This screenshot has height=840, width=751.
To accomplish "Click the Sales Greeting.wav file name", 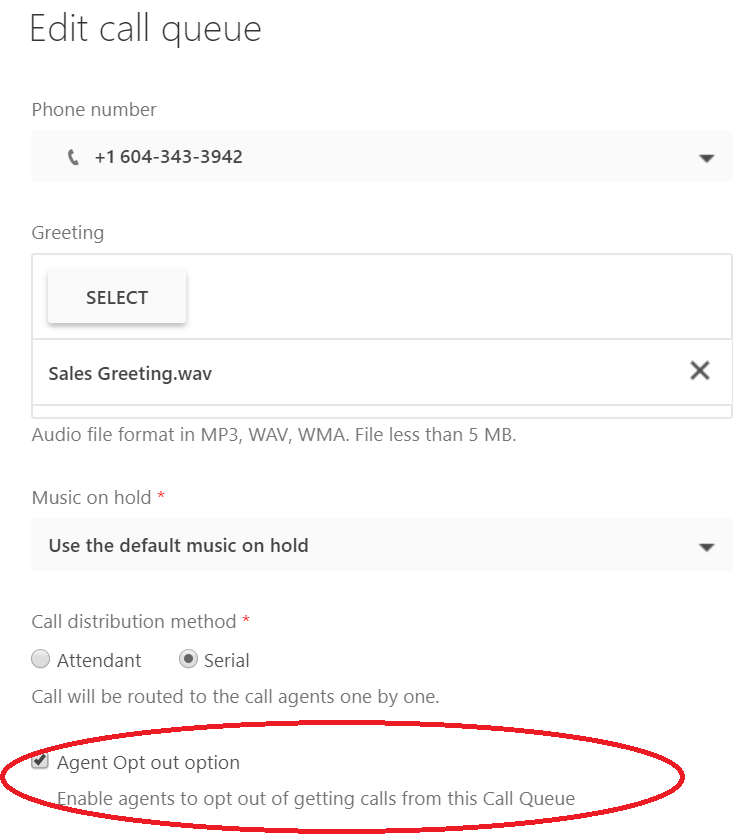I will 129,373.
